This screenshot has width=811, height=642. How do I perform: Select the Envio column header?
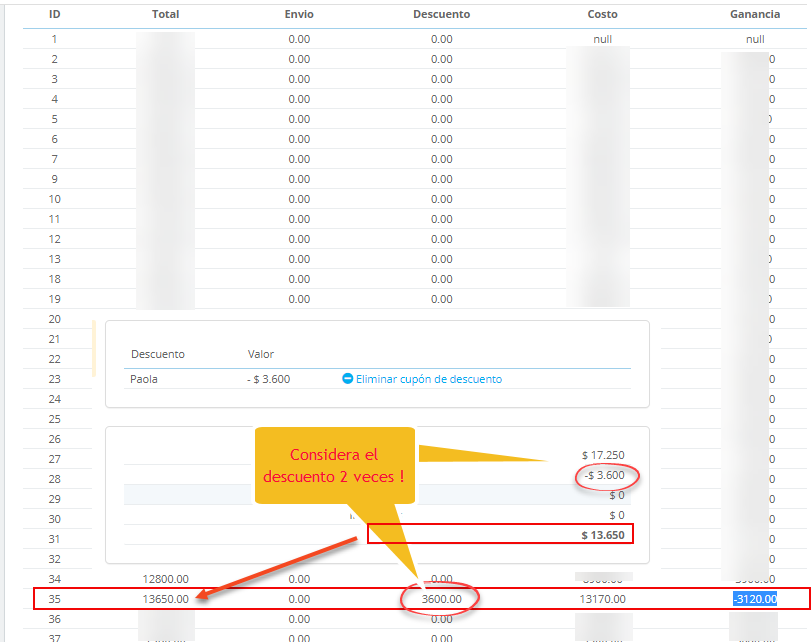click(299, 14)
